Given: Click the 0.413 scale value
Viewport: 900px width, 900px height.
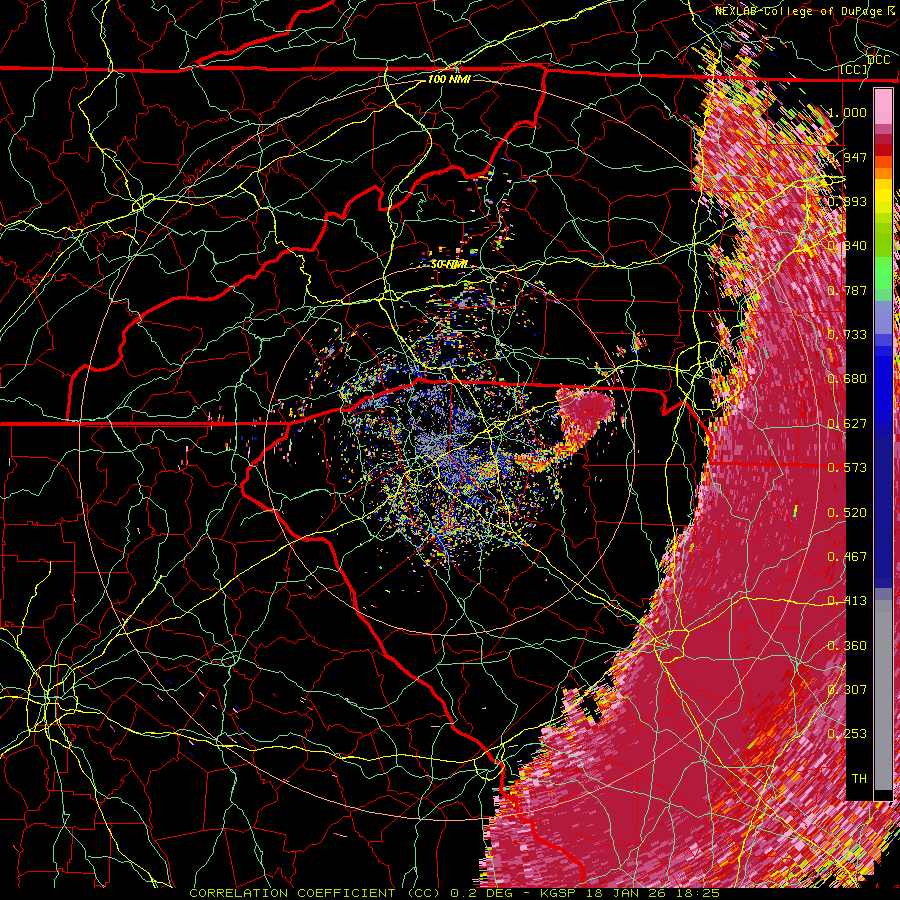Looking at the screenshot, I should (x=847, y=601).
